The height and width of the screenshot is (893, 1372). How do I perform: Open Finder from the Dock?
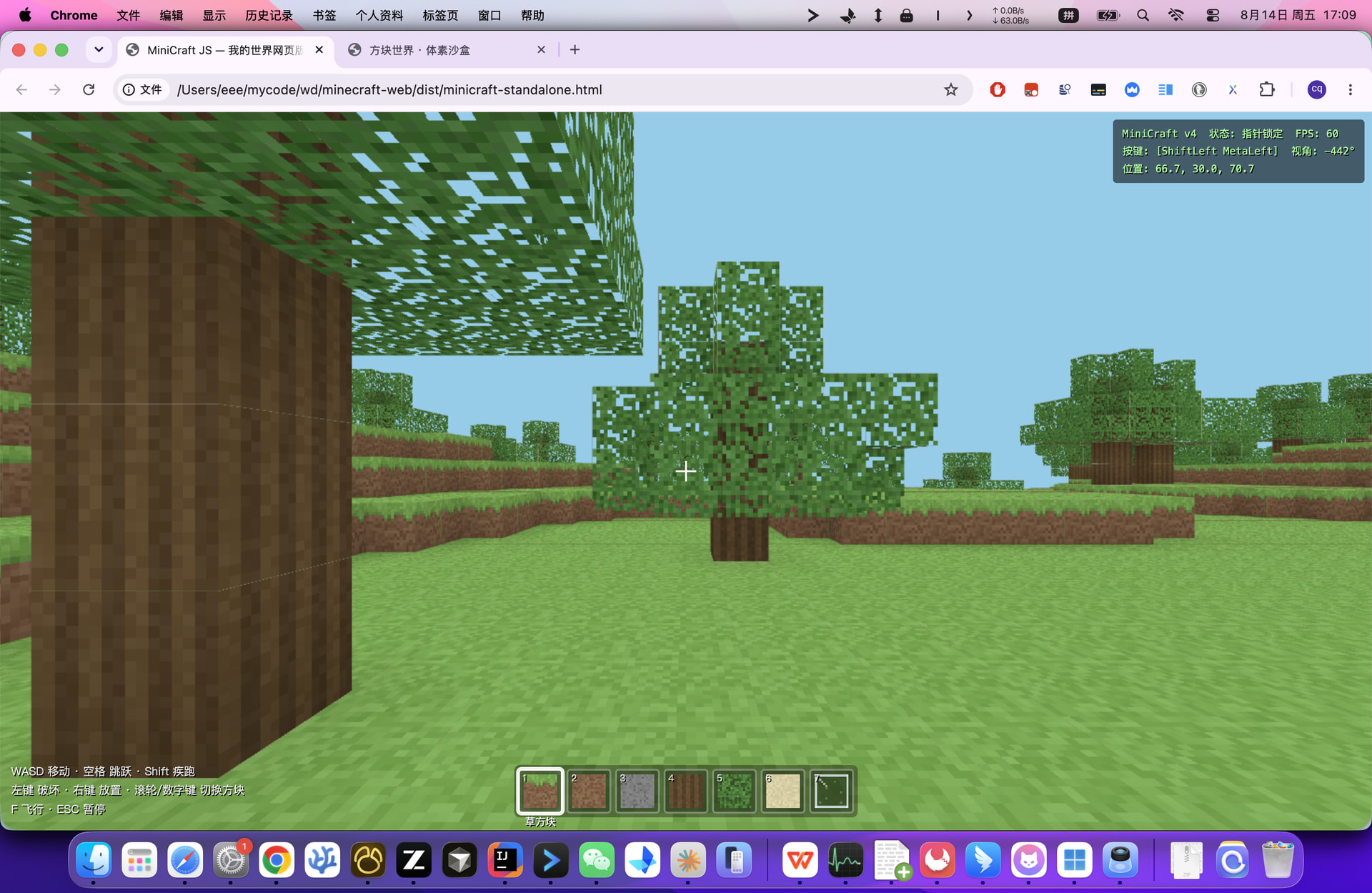(94, 859)
